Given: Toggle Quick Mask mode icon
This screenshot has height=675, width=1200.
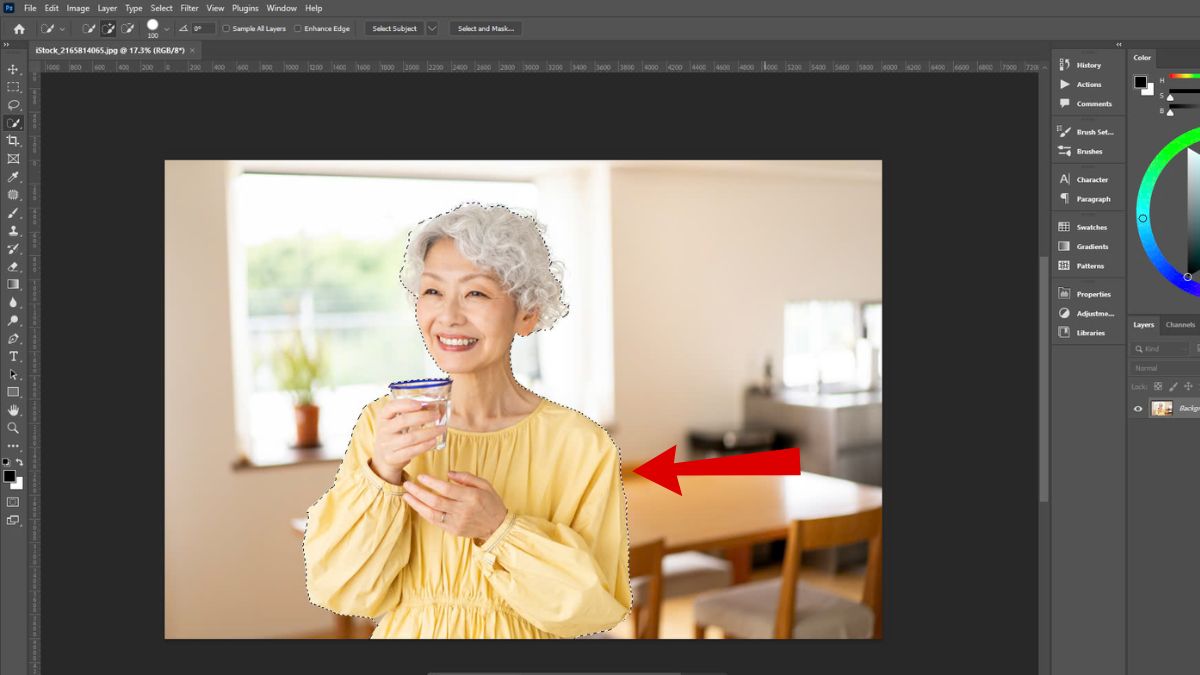Looking at the screenshot, I should pos(13,502).
